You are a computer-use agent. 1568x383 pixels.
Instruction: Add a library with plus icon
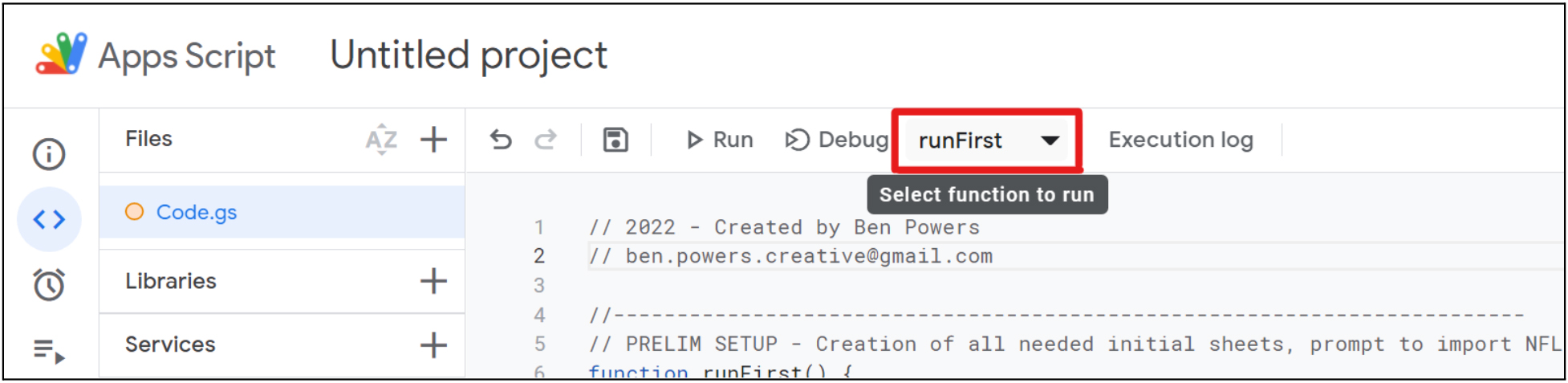tap(433, 281)
